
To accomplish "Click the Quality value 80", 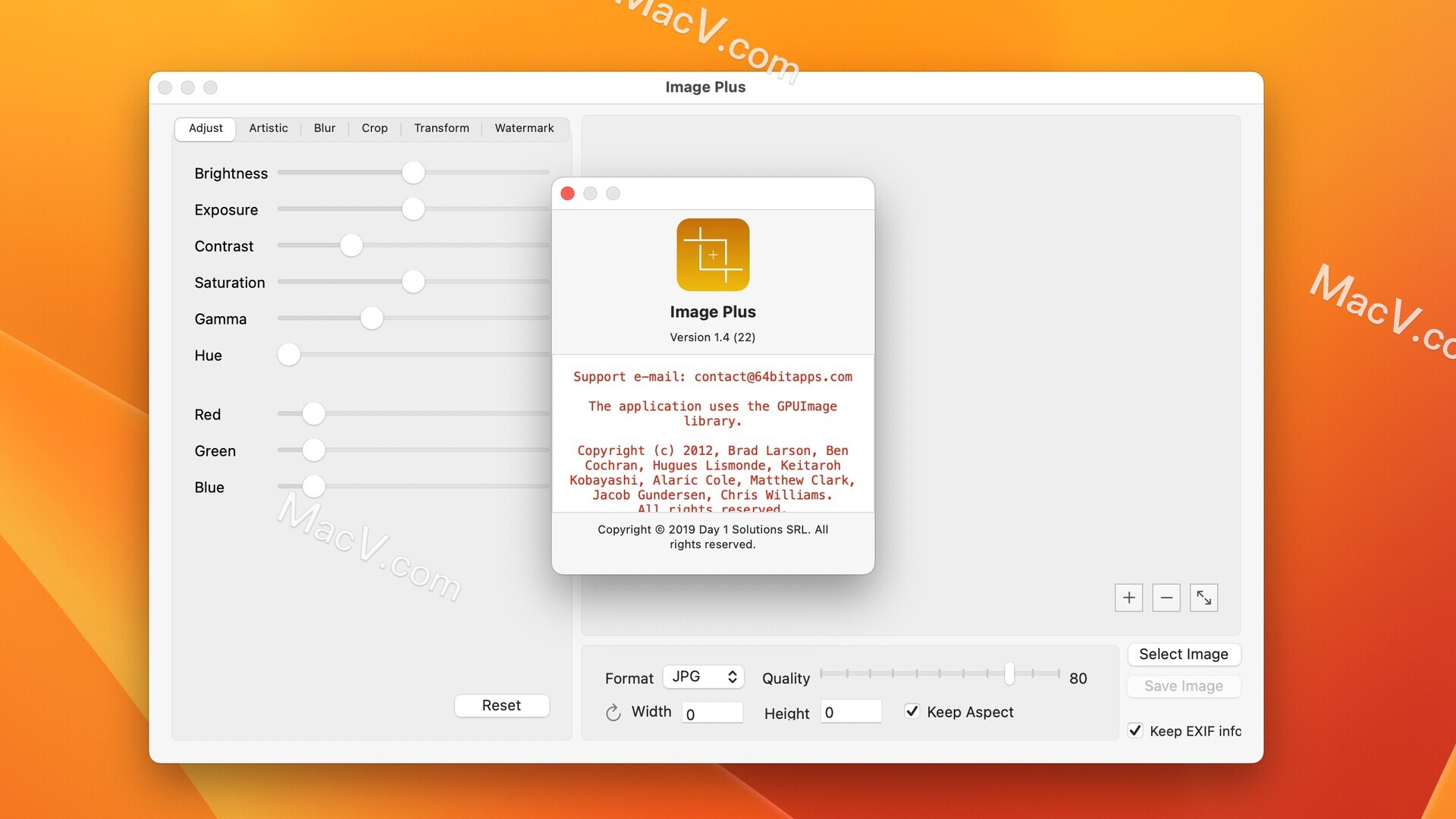I will coord(1078,679).
